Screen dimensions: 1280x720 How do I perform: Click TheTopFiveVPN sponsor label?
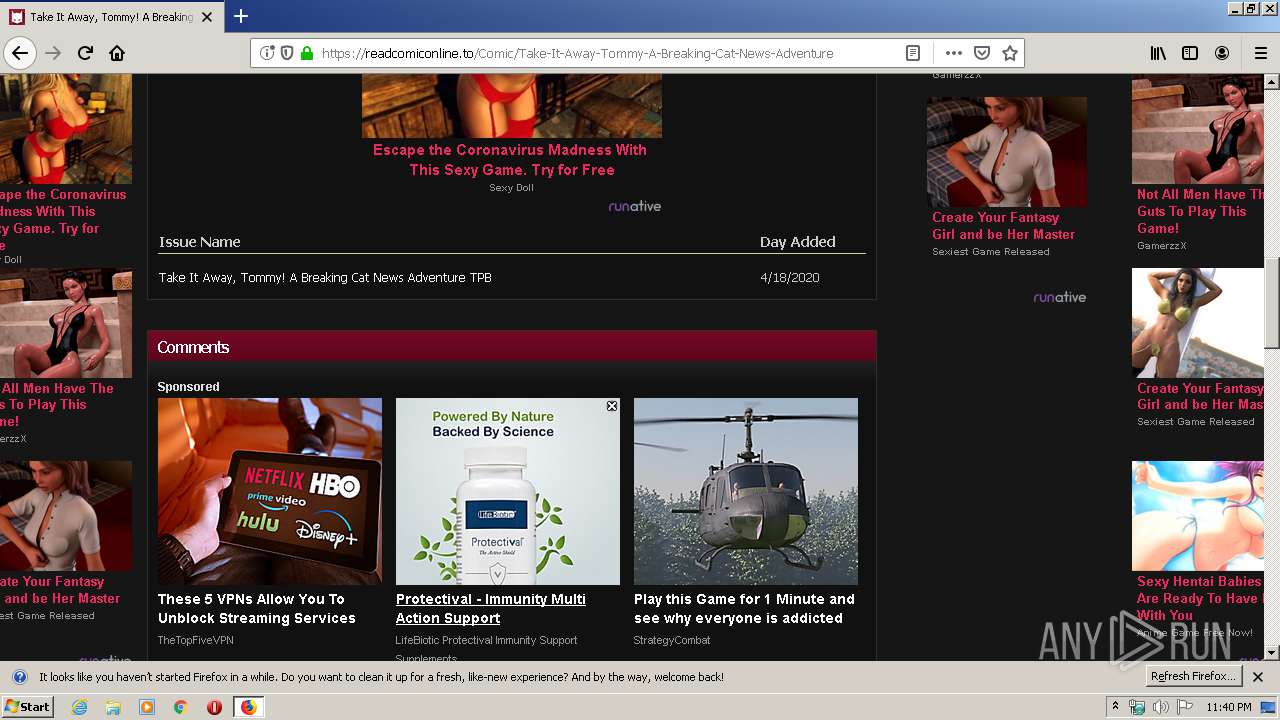[196, 640]
